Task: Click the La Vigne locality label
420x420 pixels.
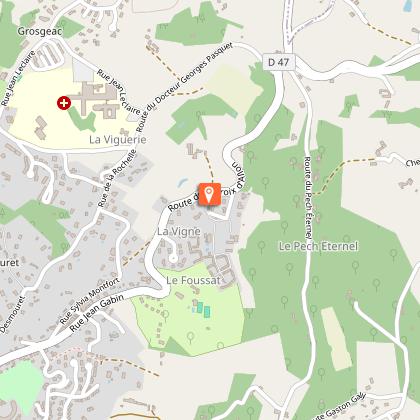Action: [x=179, y=231]
